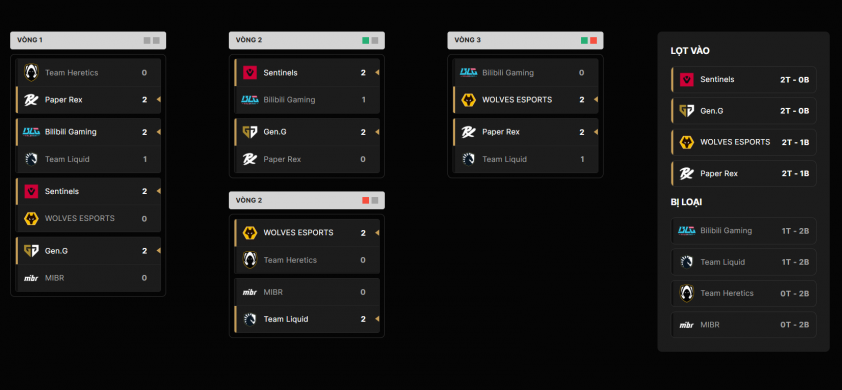842x390 pixels.
Task: Click the Sentinels logo in Lọt Vào list
Action: (x=687, y=80)
